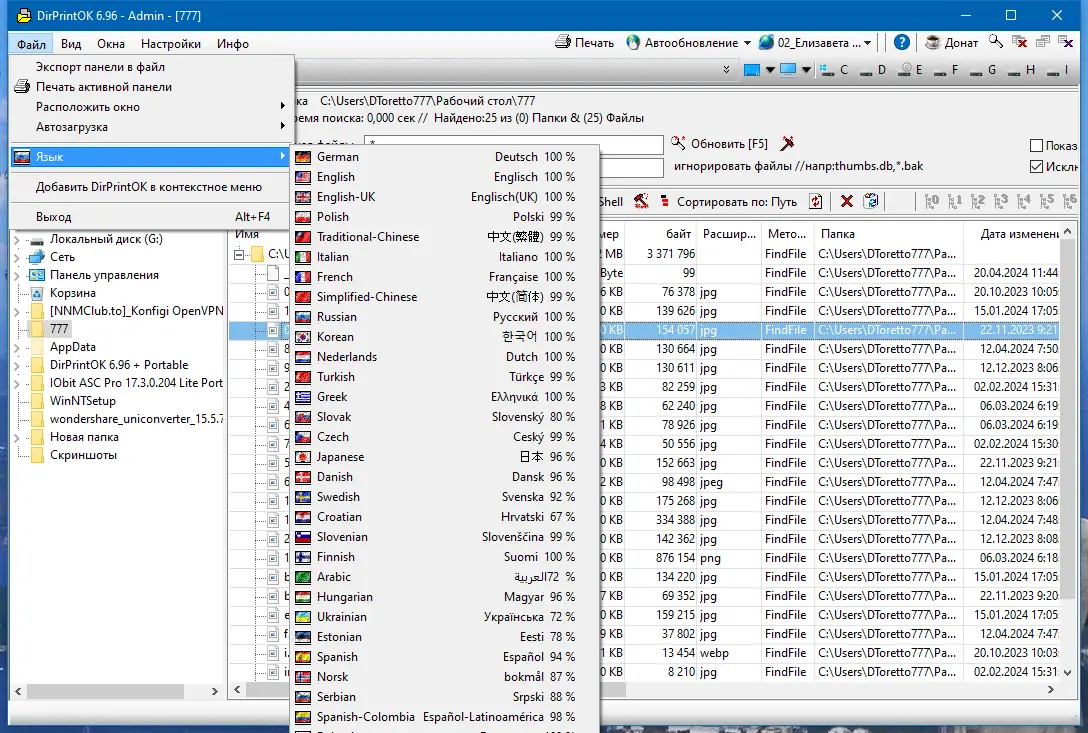Open drive F from drive toolbar
The image size is (1088, 733).
[946, 69]
